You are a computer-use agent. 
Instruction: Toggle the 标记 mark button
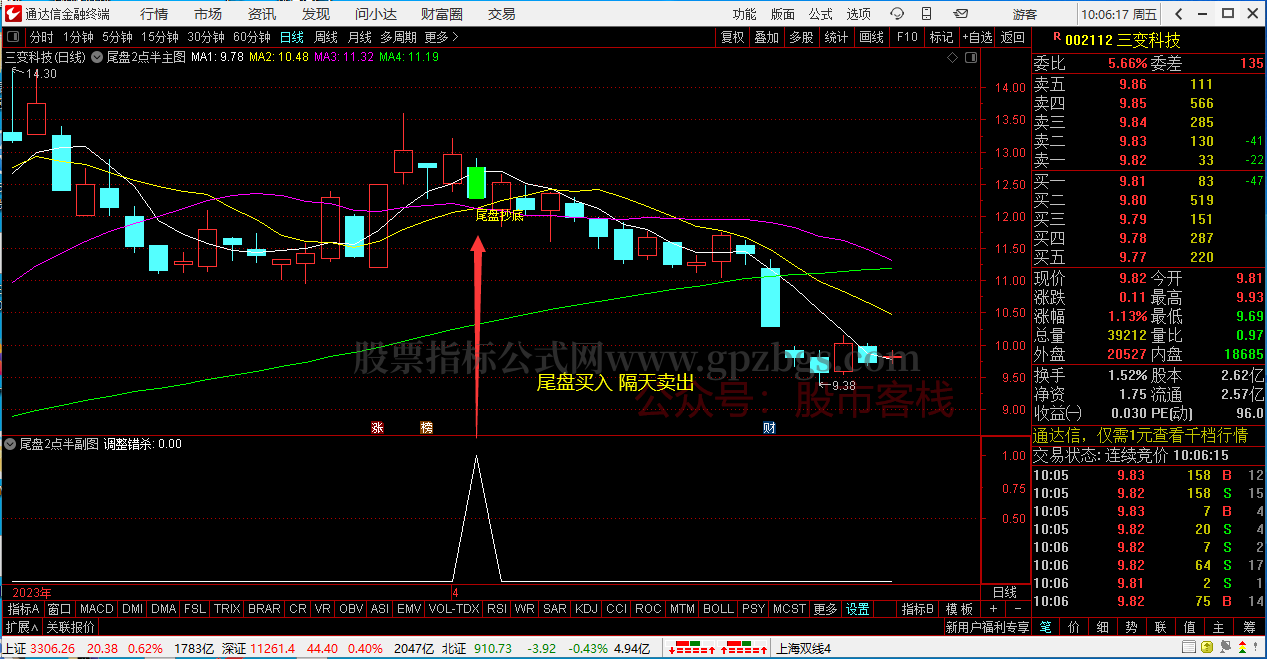pyautogui.click(x=941, y=37)
